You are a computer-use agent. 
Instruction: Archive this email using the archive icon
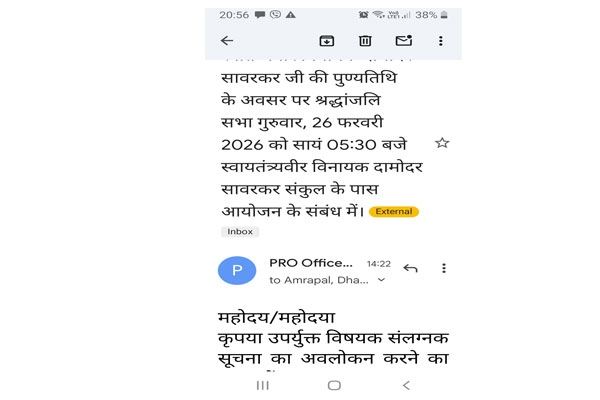(326, 41)
